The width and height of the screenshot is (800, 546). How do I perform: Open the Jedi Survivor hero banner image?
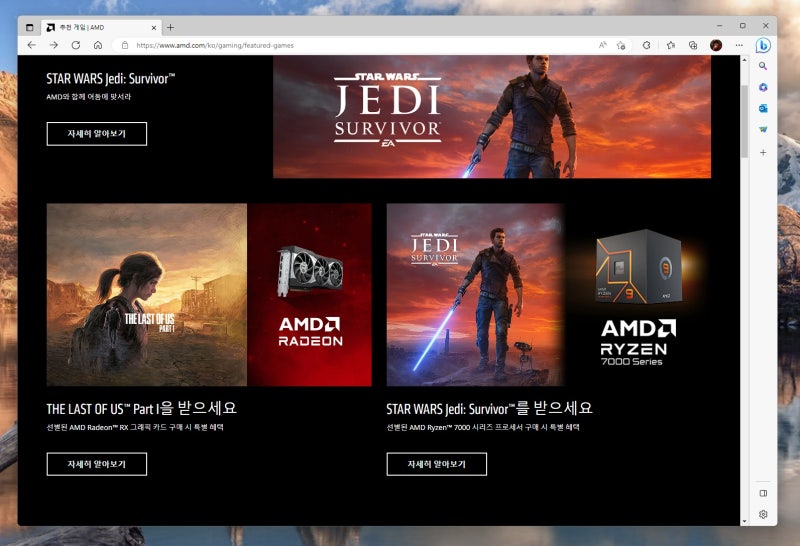(x=492, y=117)
